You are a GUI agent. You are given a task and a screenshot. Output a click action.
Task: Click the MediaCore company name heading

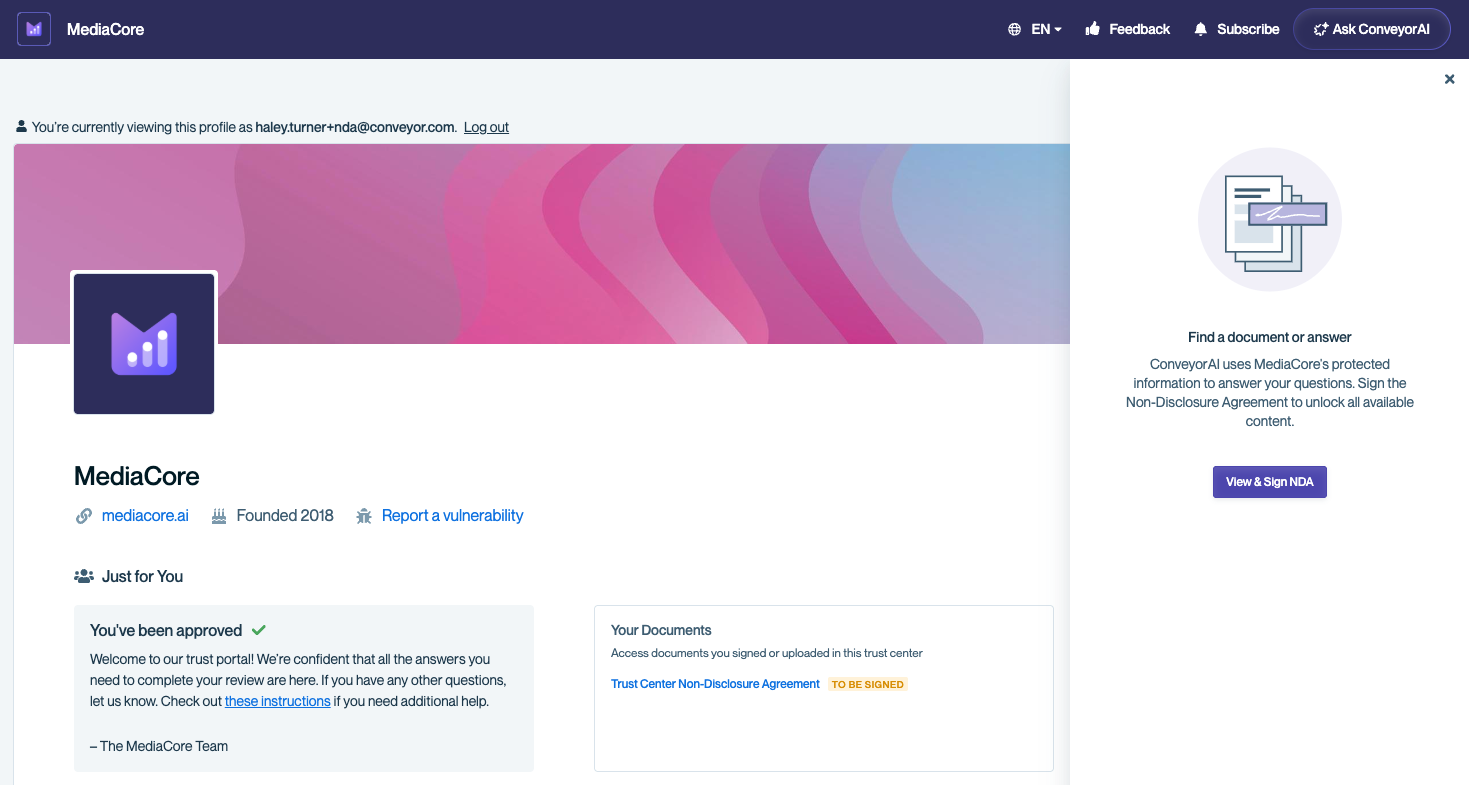tap(137, 476)
